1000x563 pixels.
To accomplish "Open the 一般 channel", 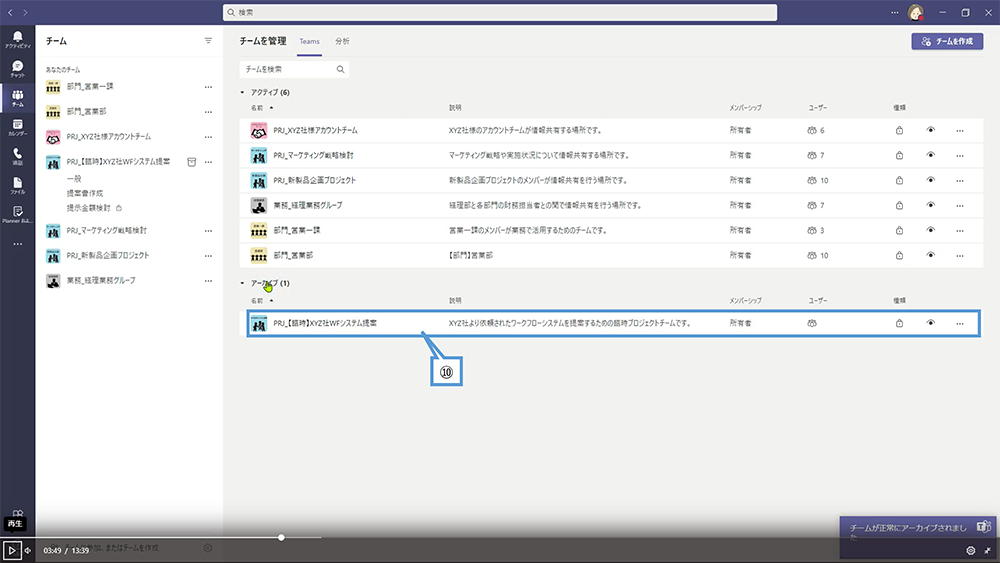I will point(74,179).
